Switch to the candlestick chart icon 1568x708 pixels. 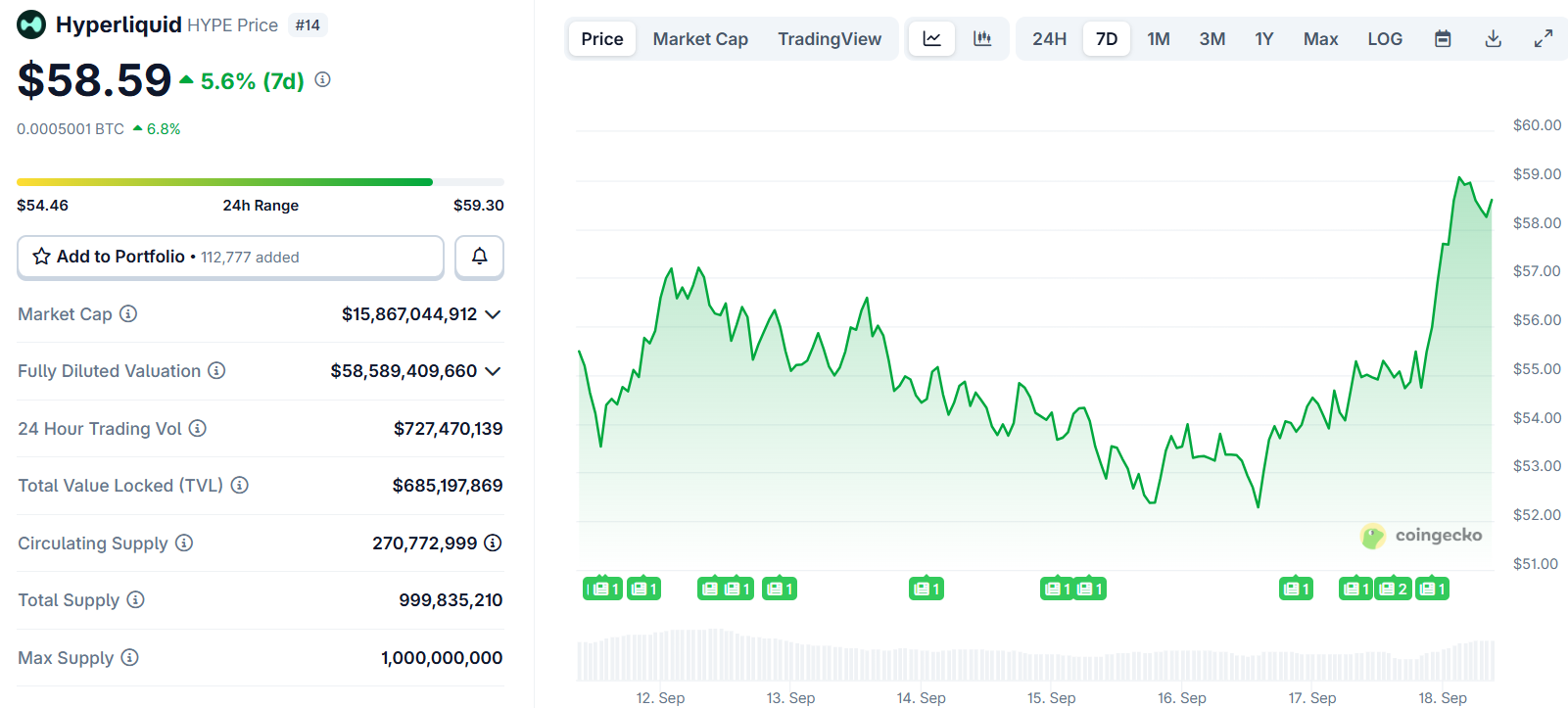click(x=982, y=39)
